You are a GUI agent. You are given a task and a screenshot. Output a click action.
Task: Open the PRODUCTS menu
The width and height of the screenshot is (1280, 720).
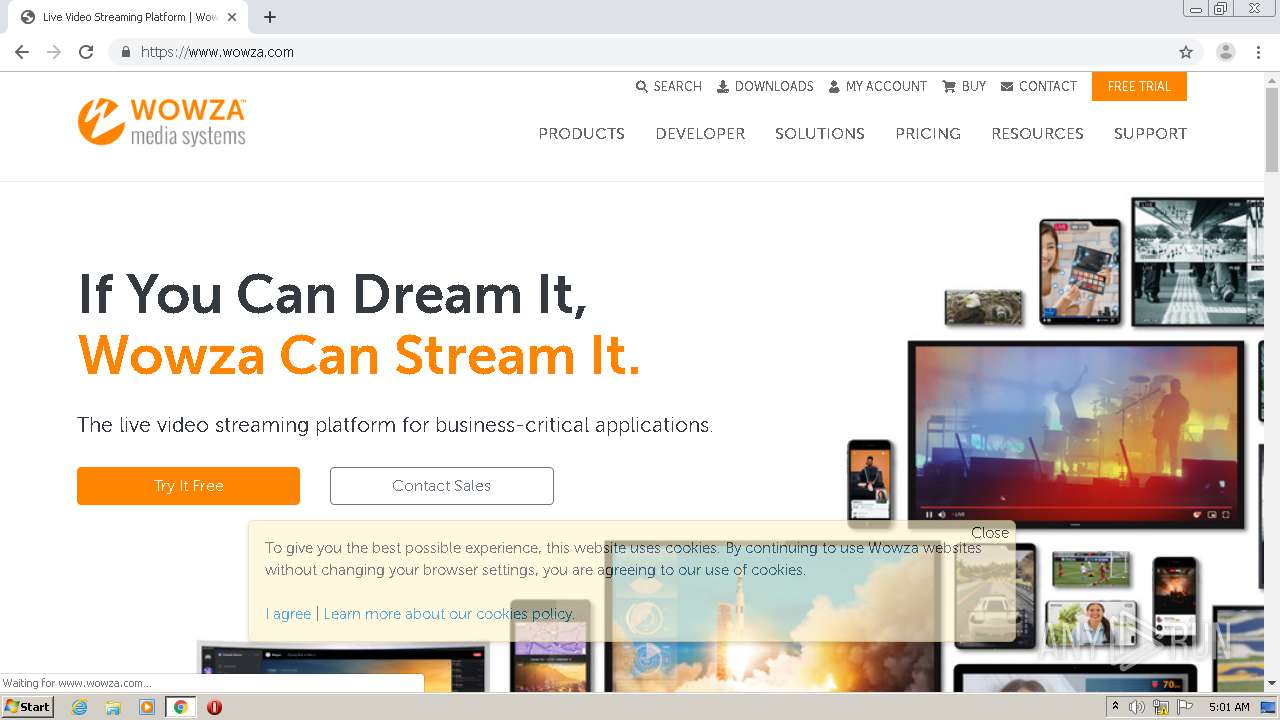coord(581,133)
